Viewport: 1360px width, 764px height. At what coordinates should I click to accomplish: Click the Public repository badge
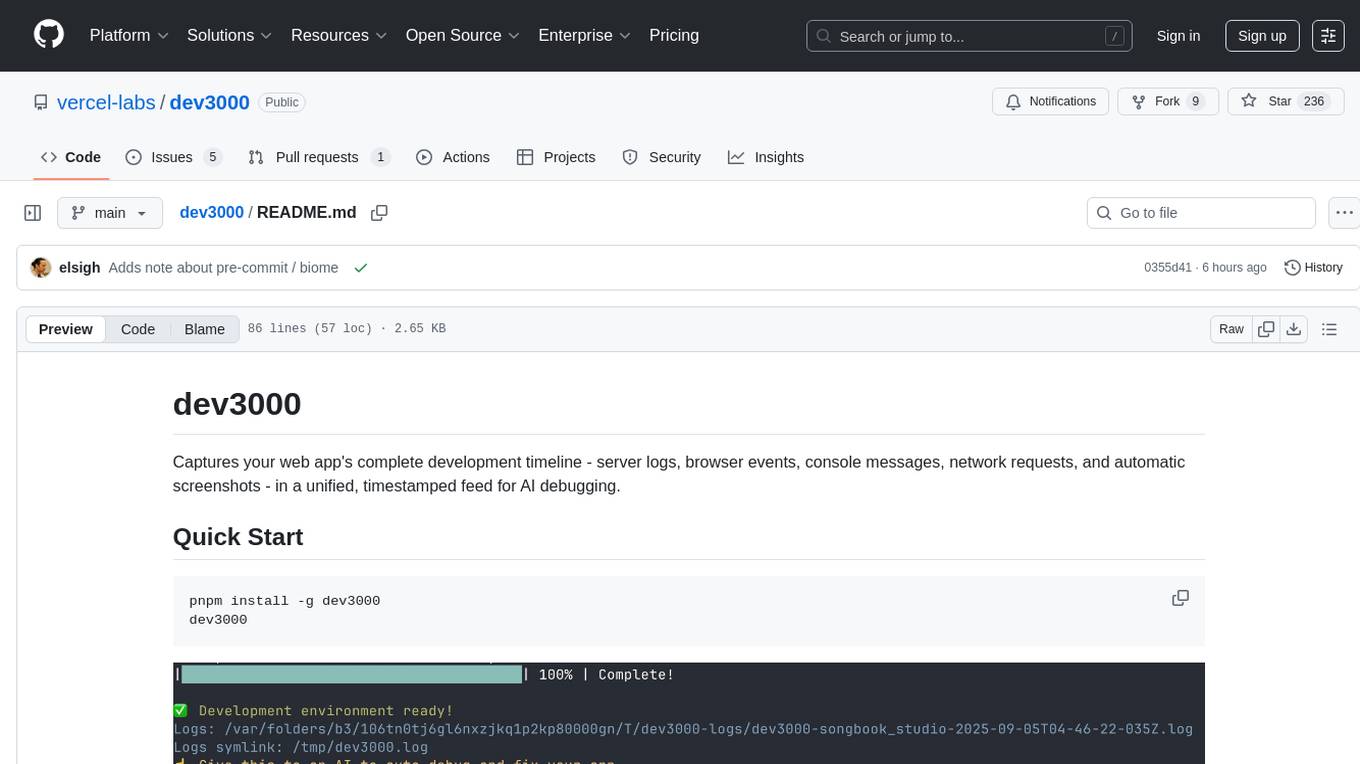pyautogui.click(x=282, y=102)
